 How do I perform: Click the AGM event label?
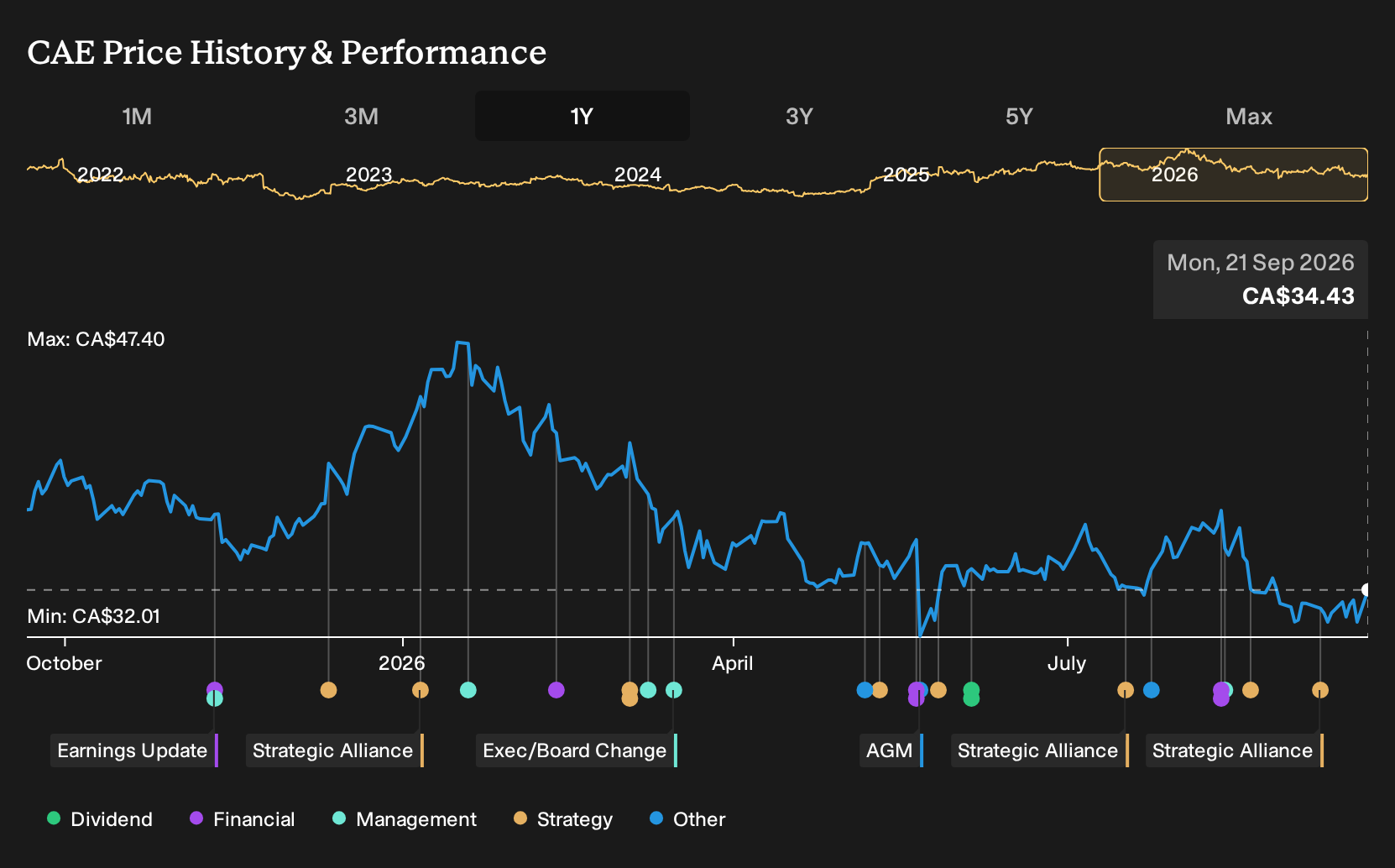(x=891, y=750)
